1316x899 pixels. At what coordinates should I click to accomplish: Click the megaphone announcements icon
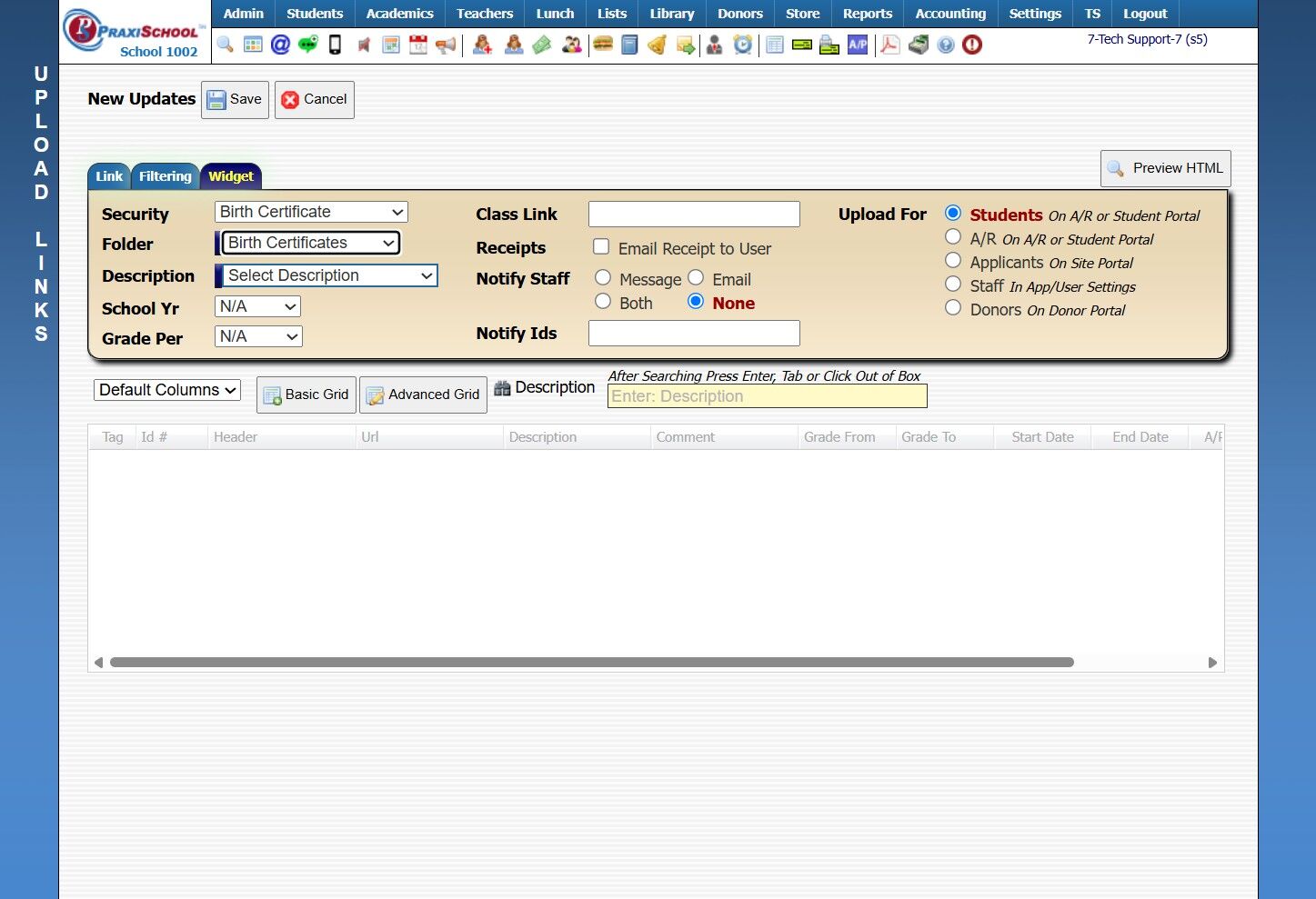(x=446, y=45)
